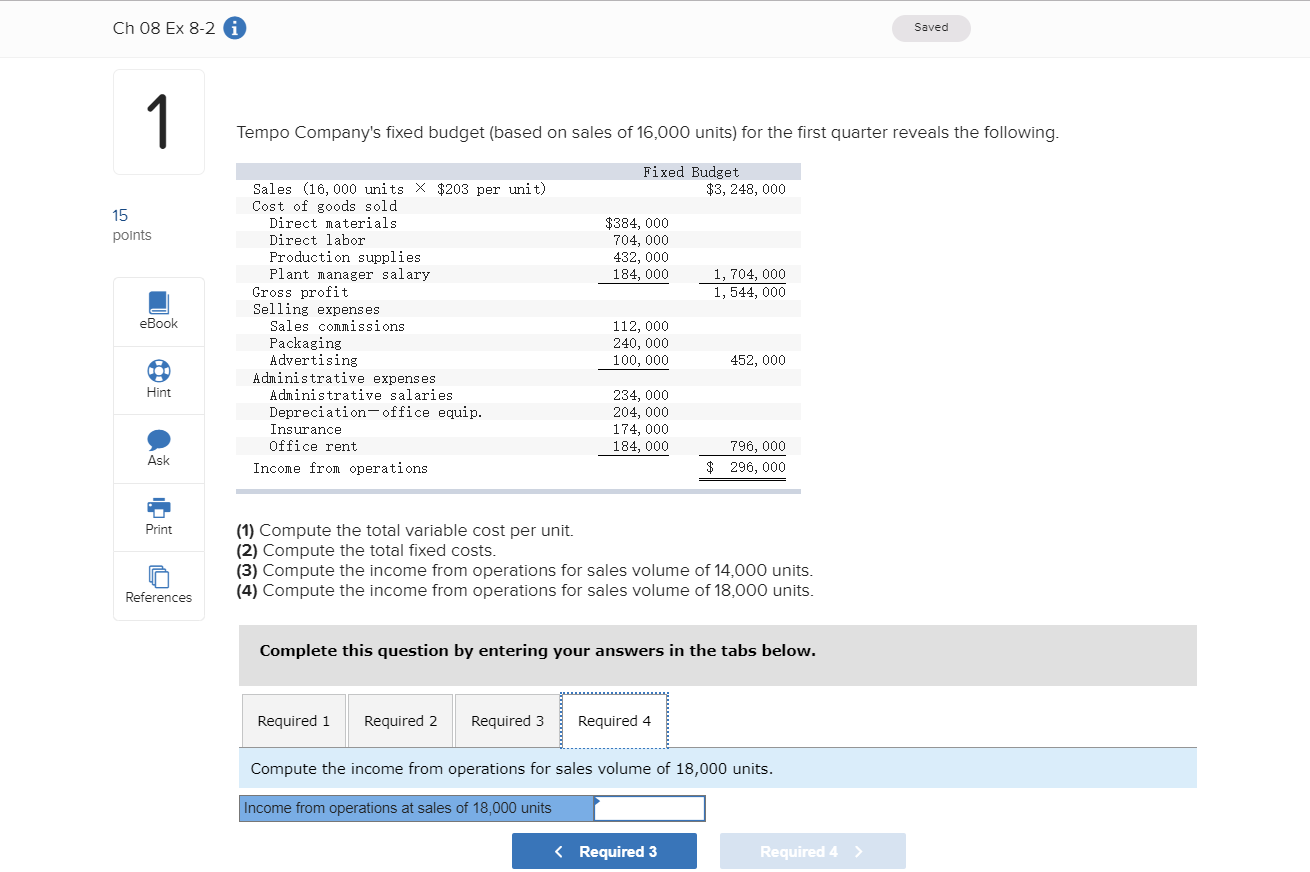Select the currently active Required 4 tab
The width and height of the screenshot is (1310, 872).
point(613,720)
